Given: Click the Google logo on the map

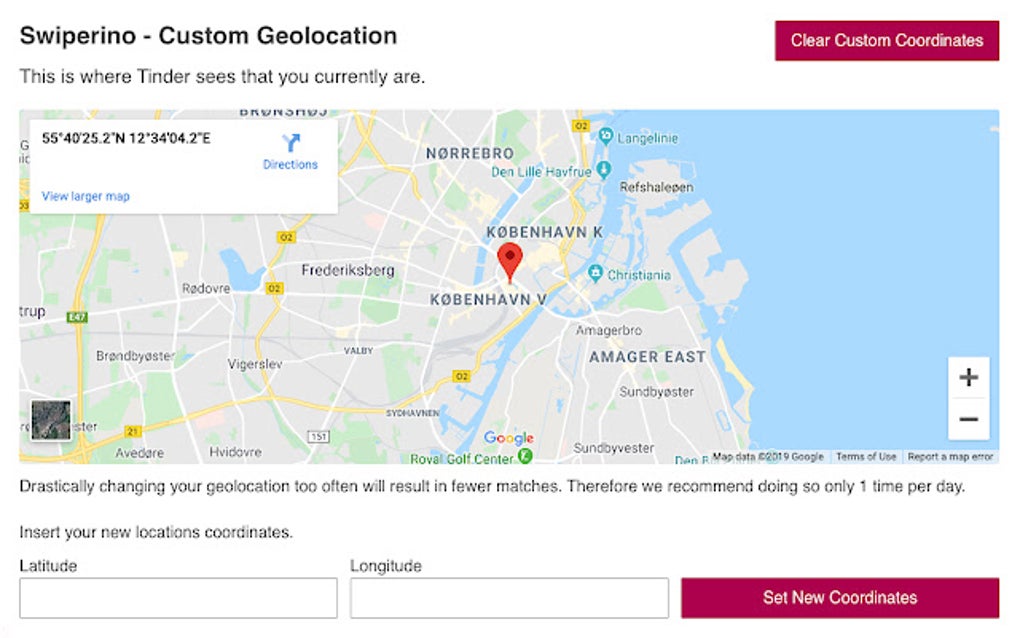Looking at the screenshot, I should tap(508, 438).
